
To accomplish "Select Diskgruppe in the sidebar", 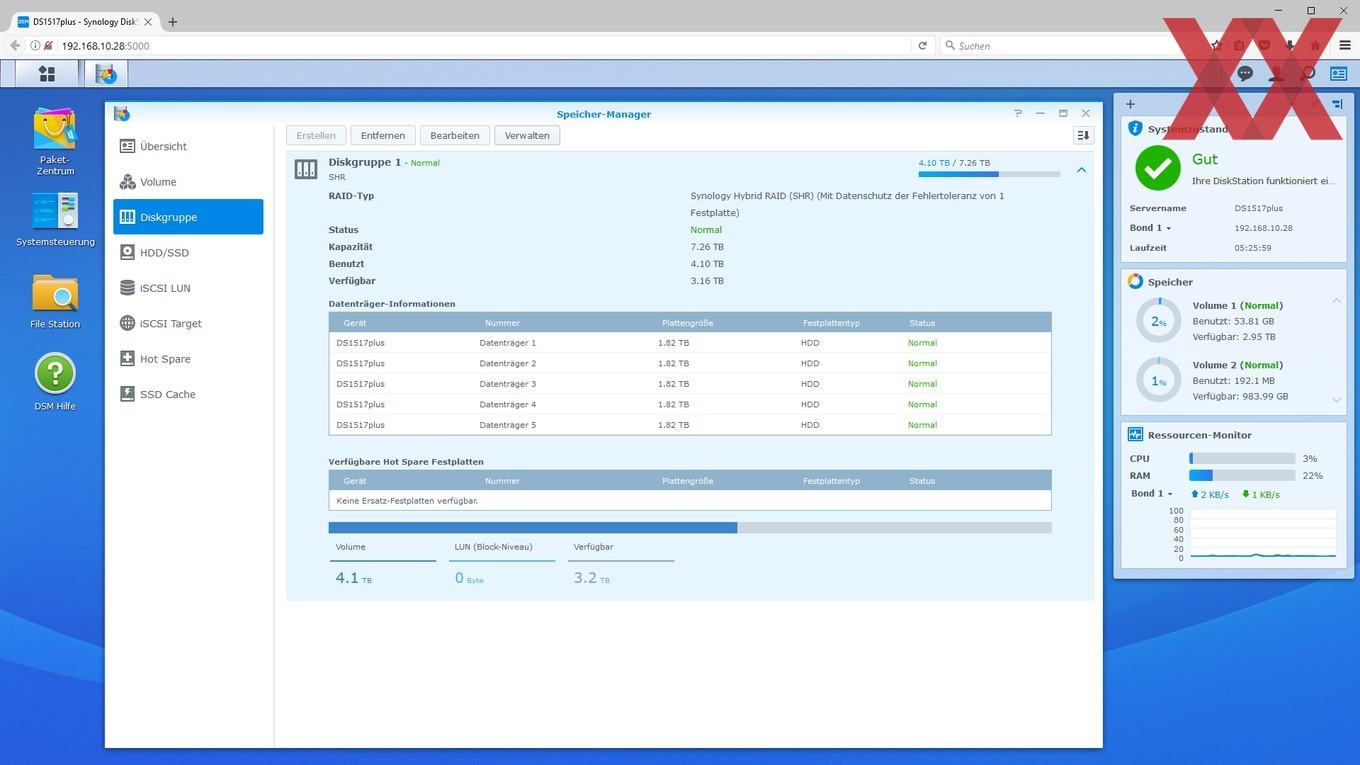I will click(188, 217).
